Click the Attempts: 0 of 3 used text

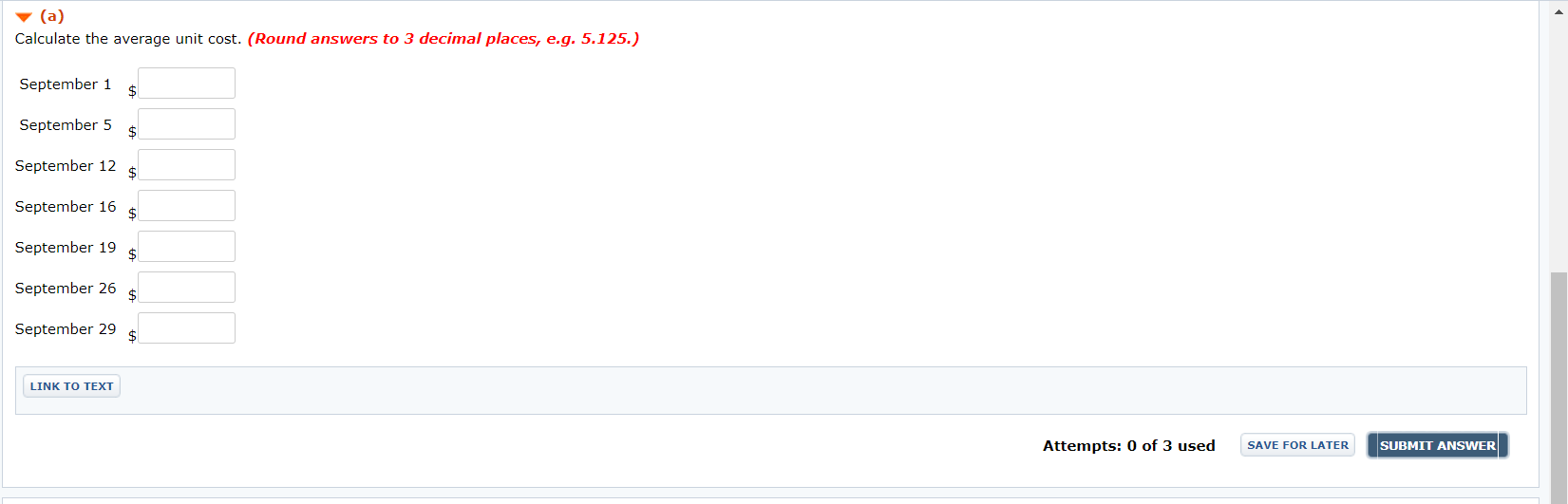click(1128, 446)
